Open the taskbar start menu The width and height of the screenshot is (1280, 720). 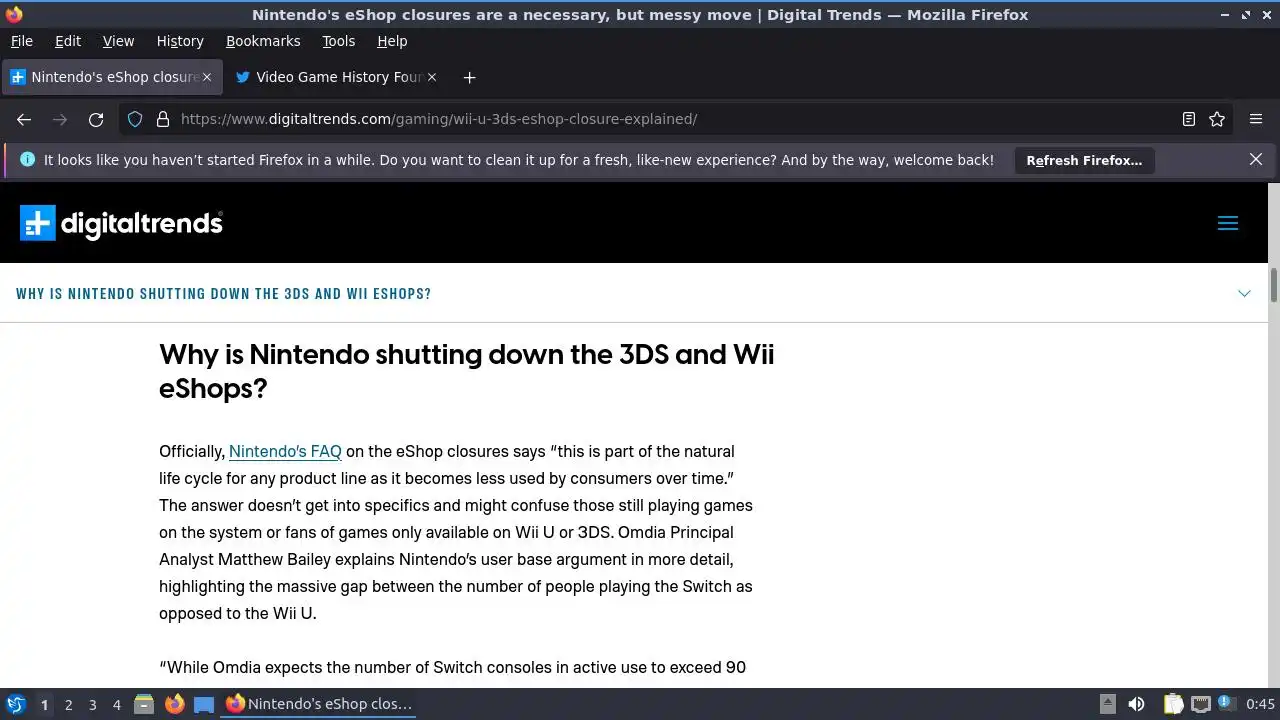point(16,704)
